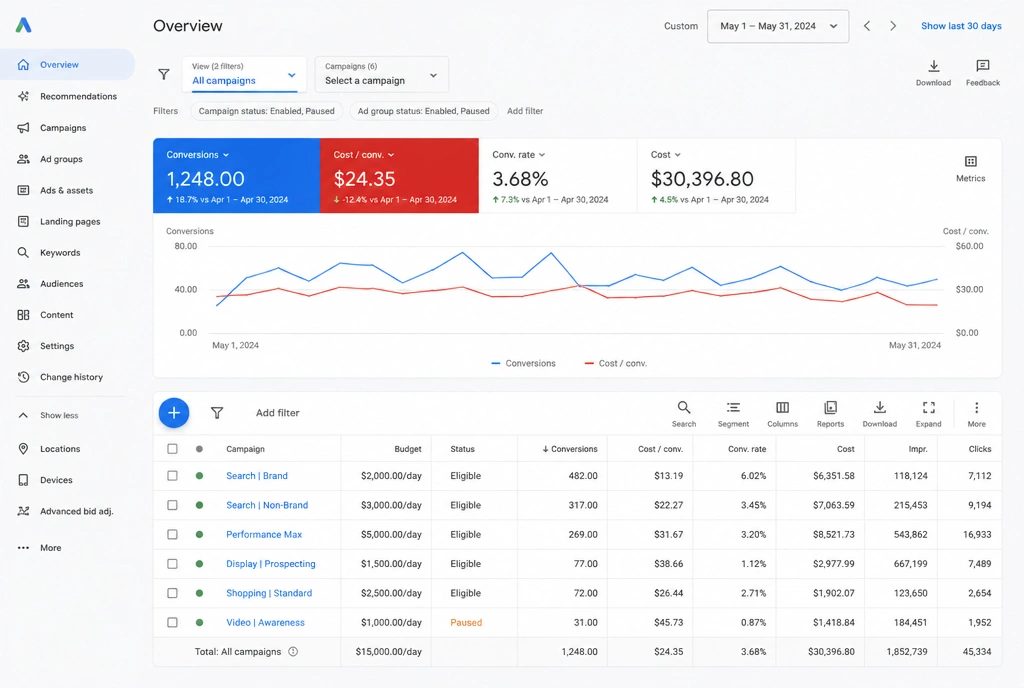Click the status dot of Search | Brand

tap(199, 476)
